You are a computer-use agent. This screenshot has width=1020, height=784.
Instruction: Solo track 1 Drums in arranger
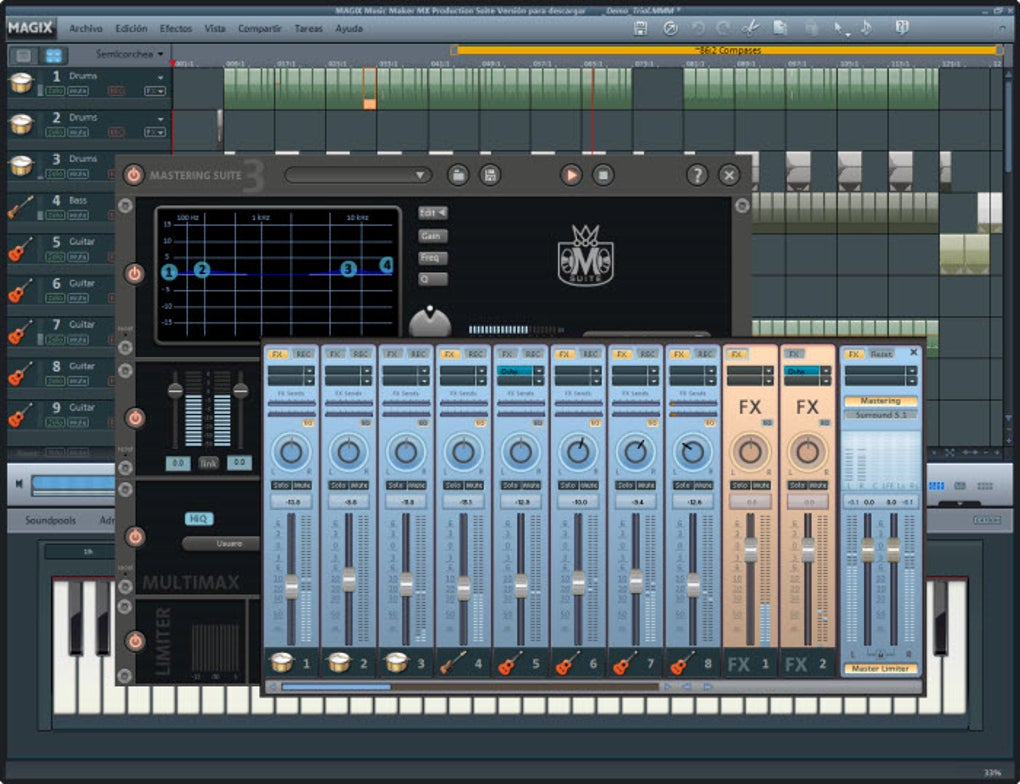point(55,91)
